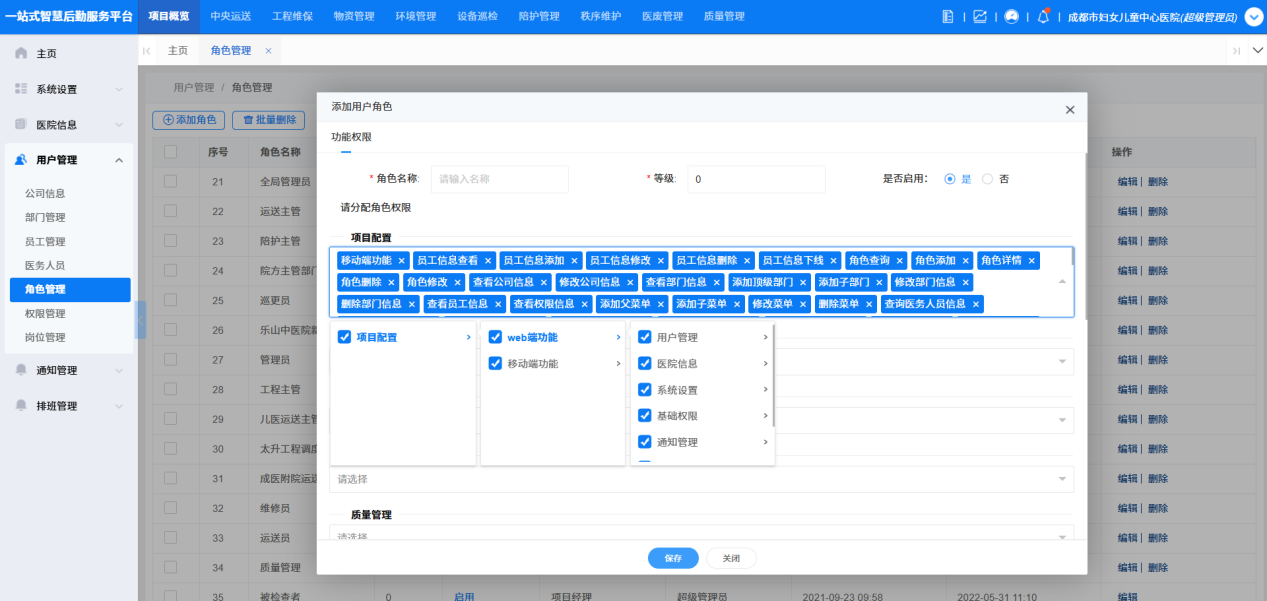This screenshot has width=1267, height=601.
Task: Switch to 中央运送 top menu
Action: click(x=231, y=17)
